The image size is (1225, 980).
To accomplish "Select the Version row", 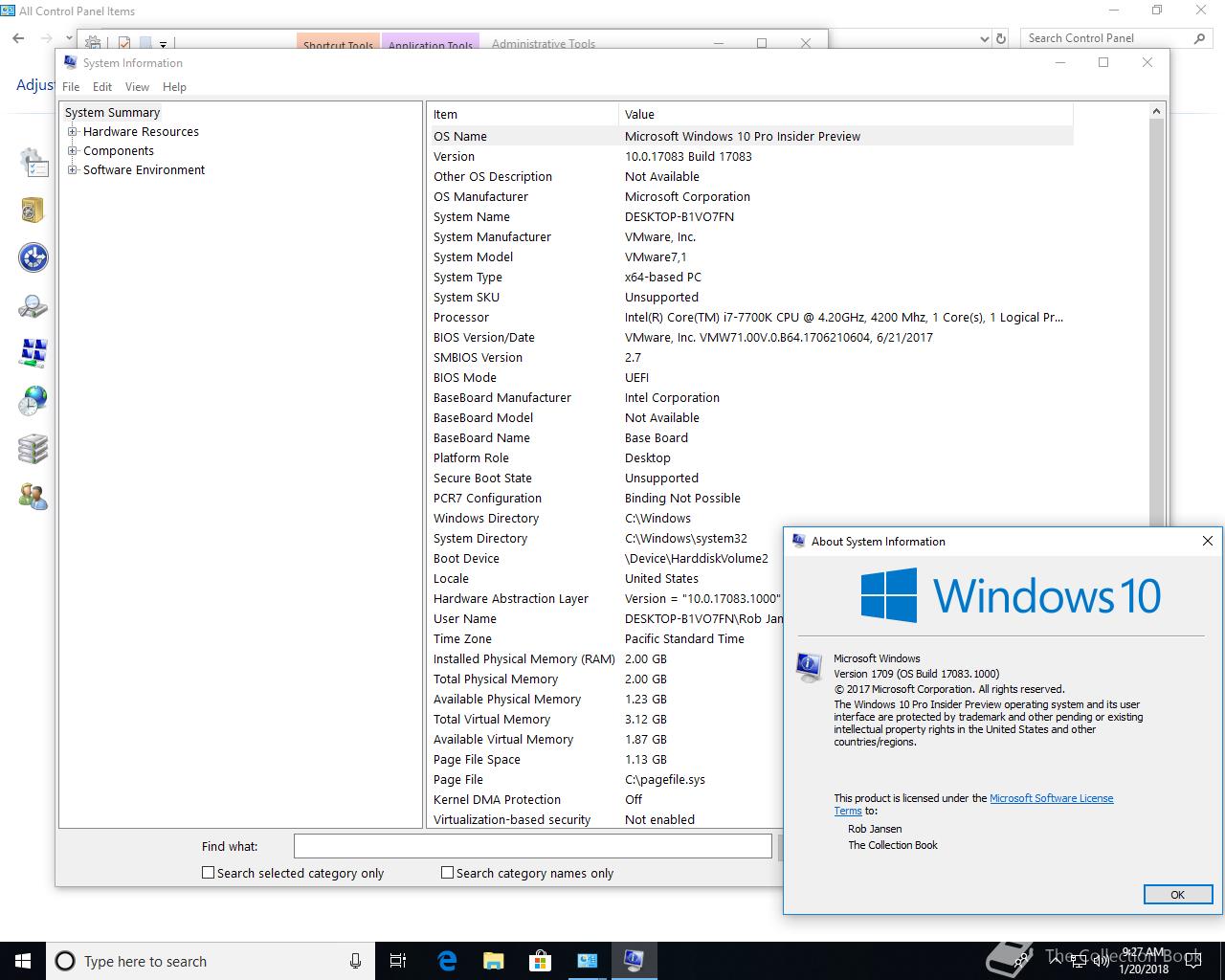I will pos(751,156).
